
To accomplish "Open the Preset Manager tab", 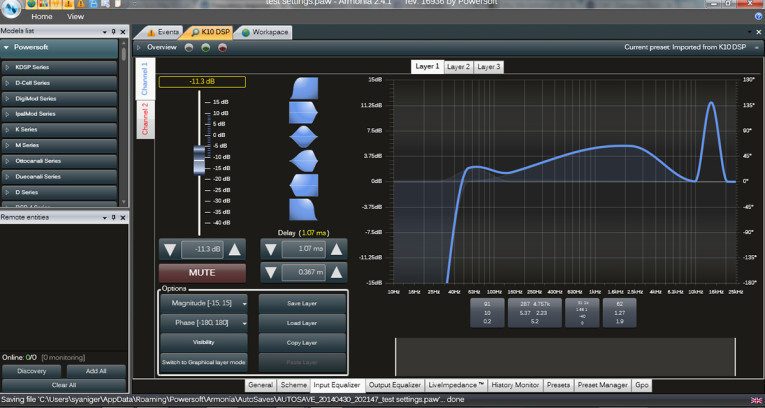I will 603,385.
